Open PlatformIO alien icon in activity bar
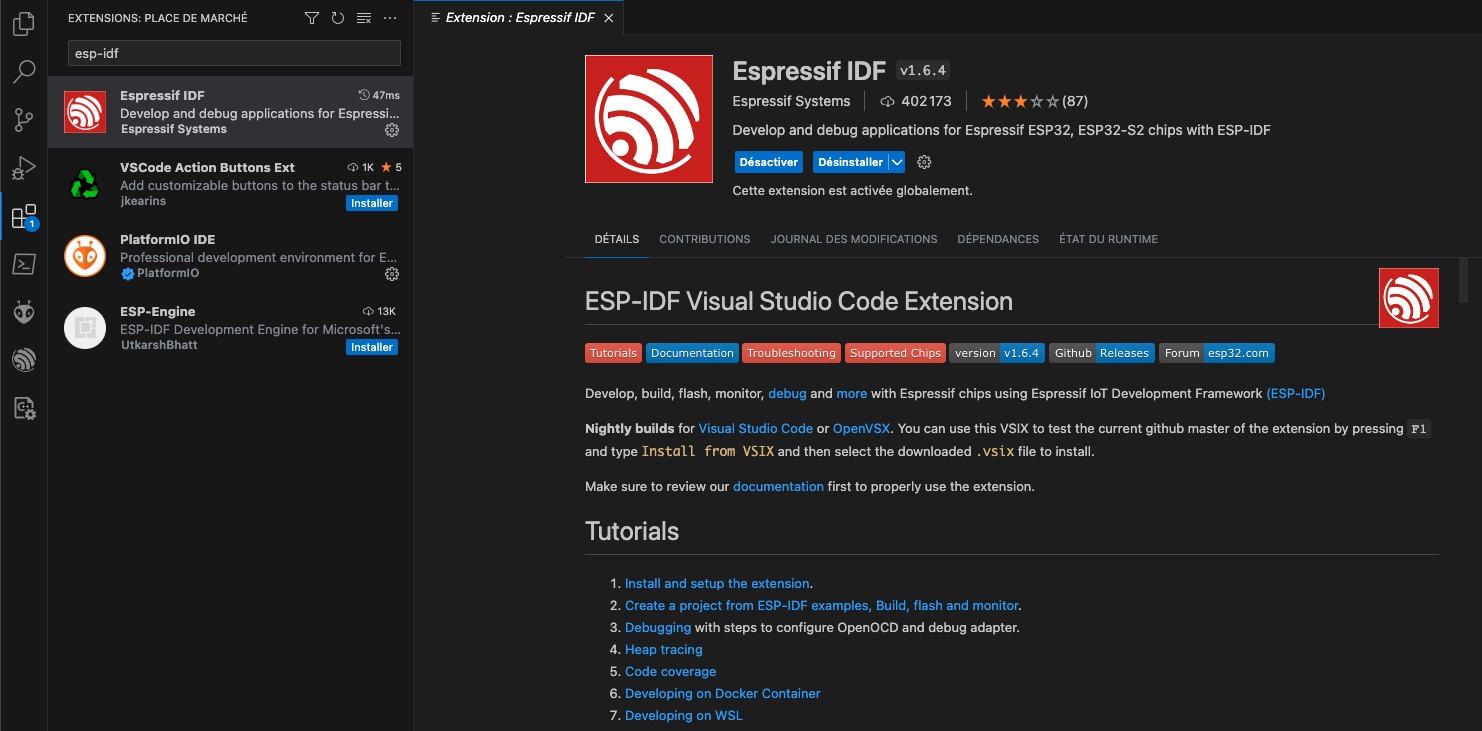1482x731 pixels. tap(24, 312)
